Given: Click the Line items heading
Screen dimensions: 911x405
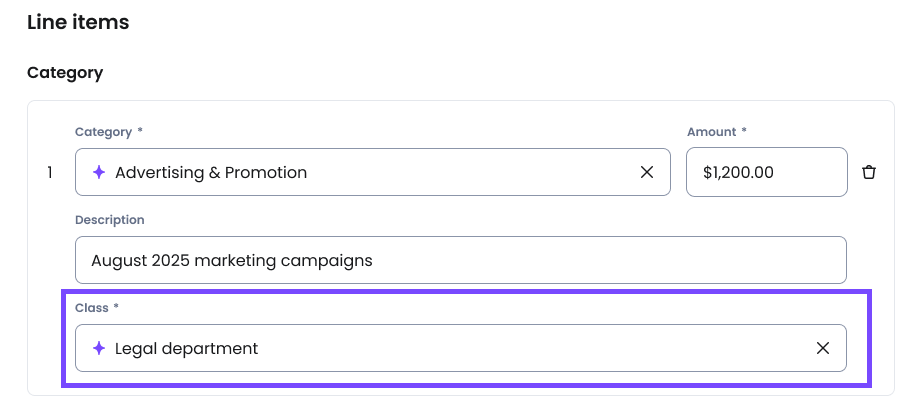Looking at the screenshot, I should click(78, 21).
